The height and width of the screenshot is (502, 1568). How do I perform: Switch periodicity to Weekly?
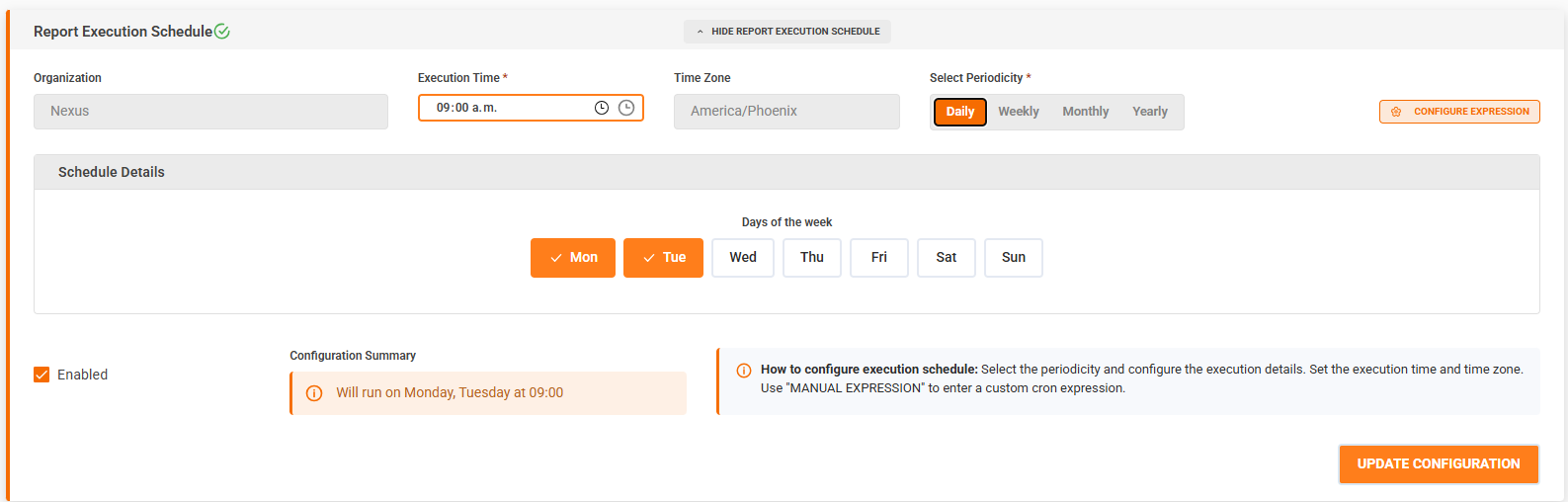[1019, 112]
